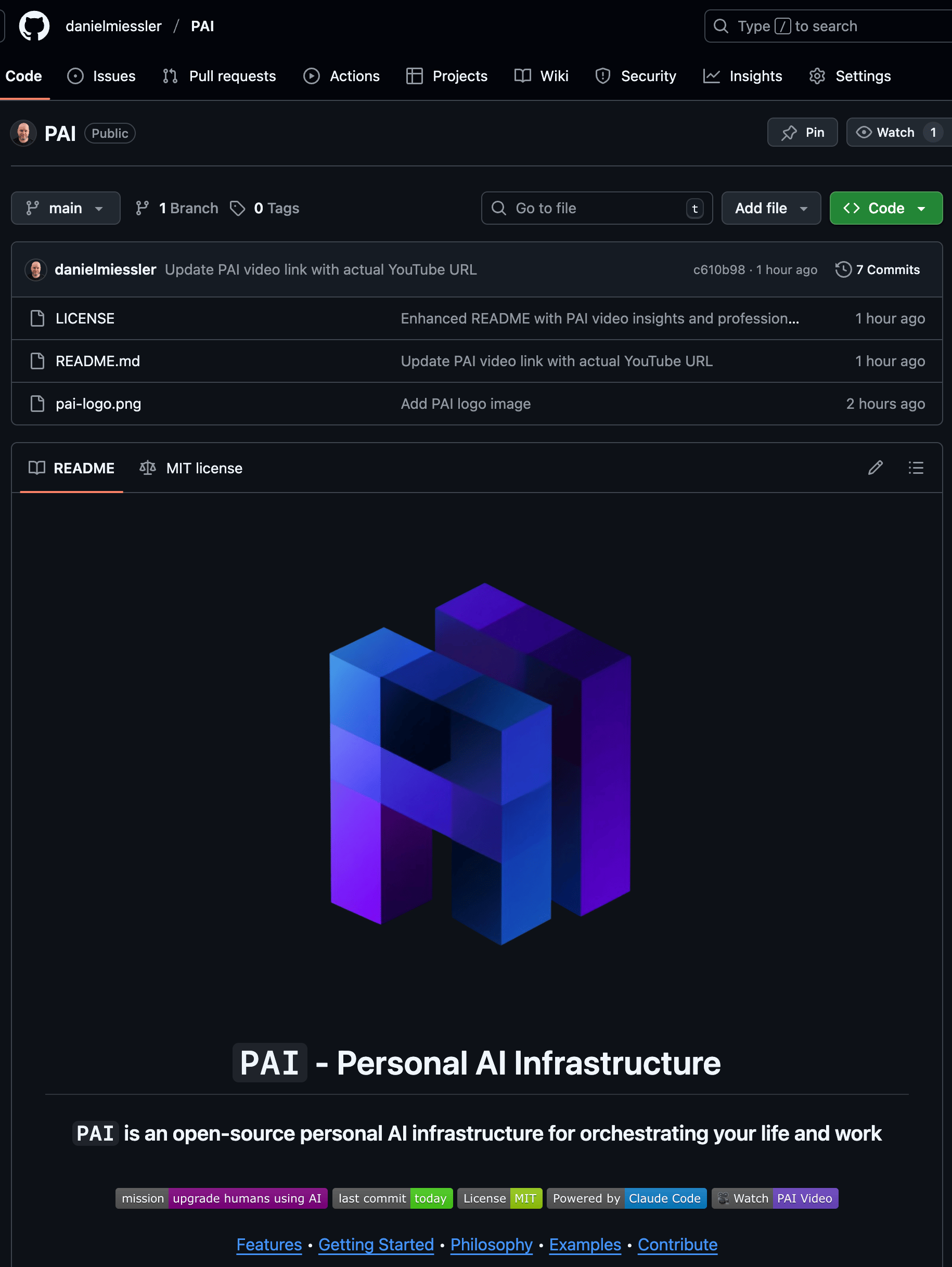The width and height of the screenshot is (952, 1267).
Task: Edit README with the pencil icon
Action: tap(875, 468)
